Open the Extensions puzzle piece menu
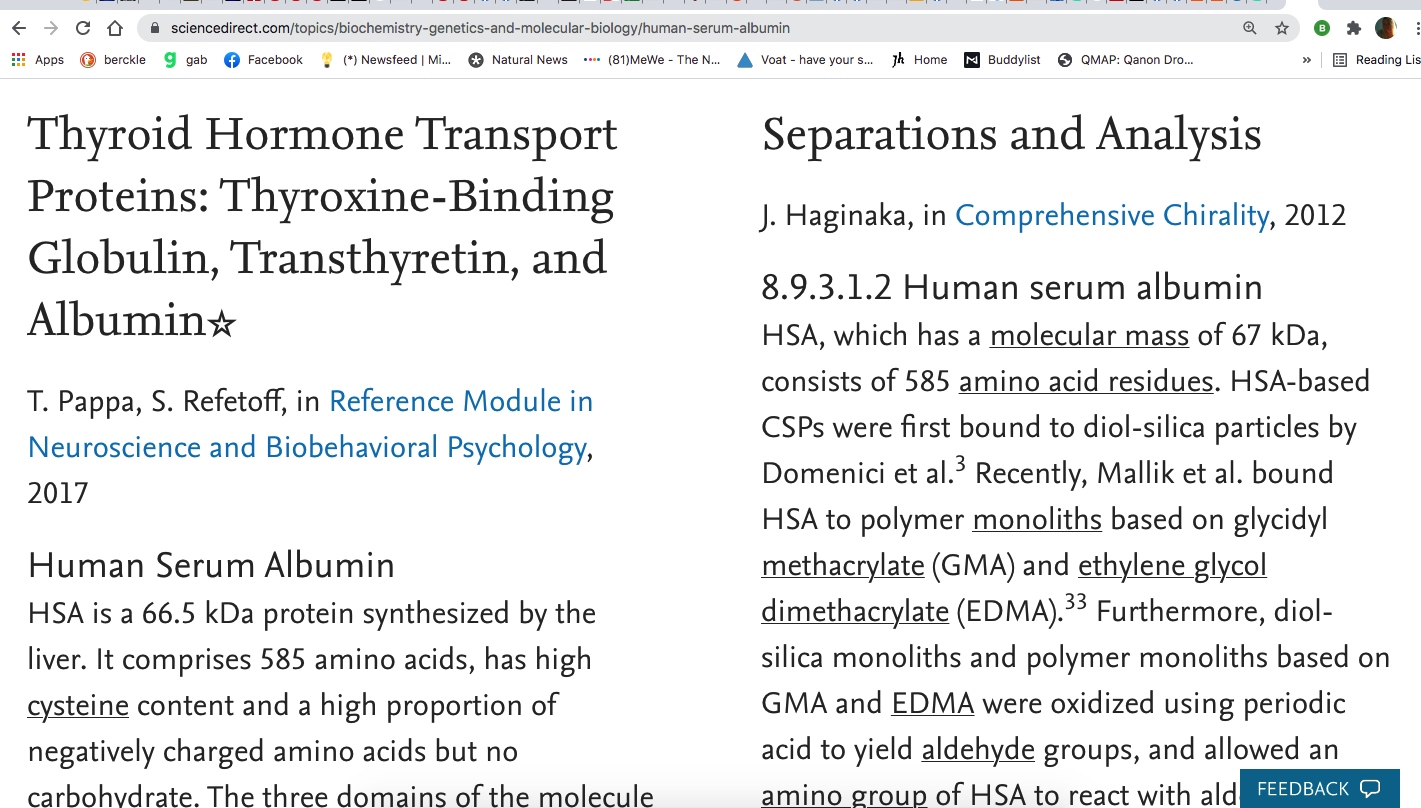1421x808 pixels. click(1354, 28)
